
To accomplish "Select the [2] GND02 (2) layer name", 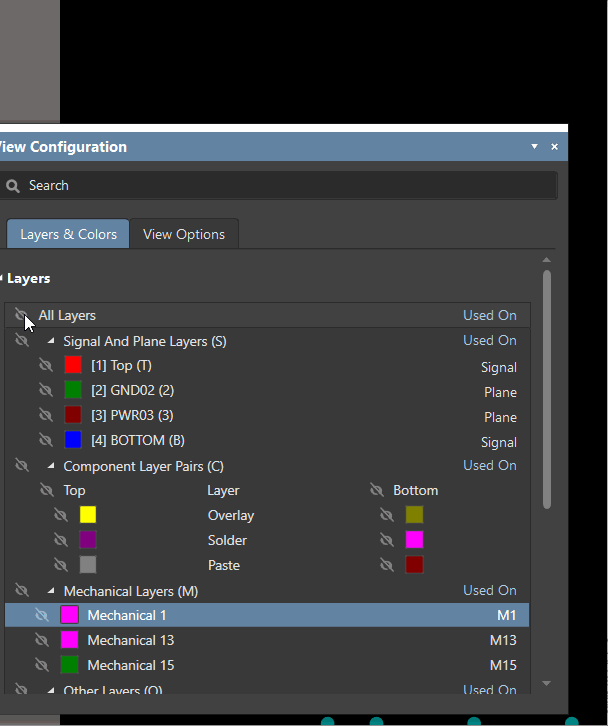I will click(x=132, y=390).
